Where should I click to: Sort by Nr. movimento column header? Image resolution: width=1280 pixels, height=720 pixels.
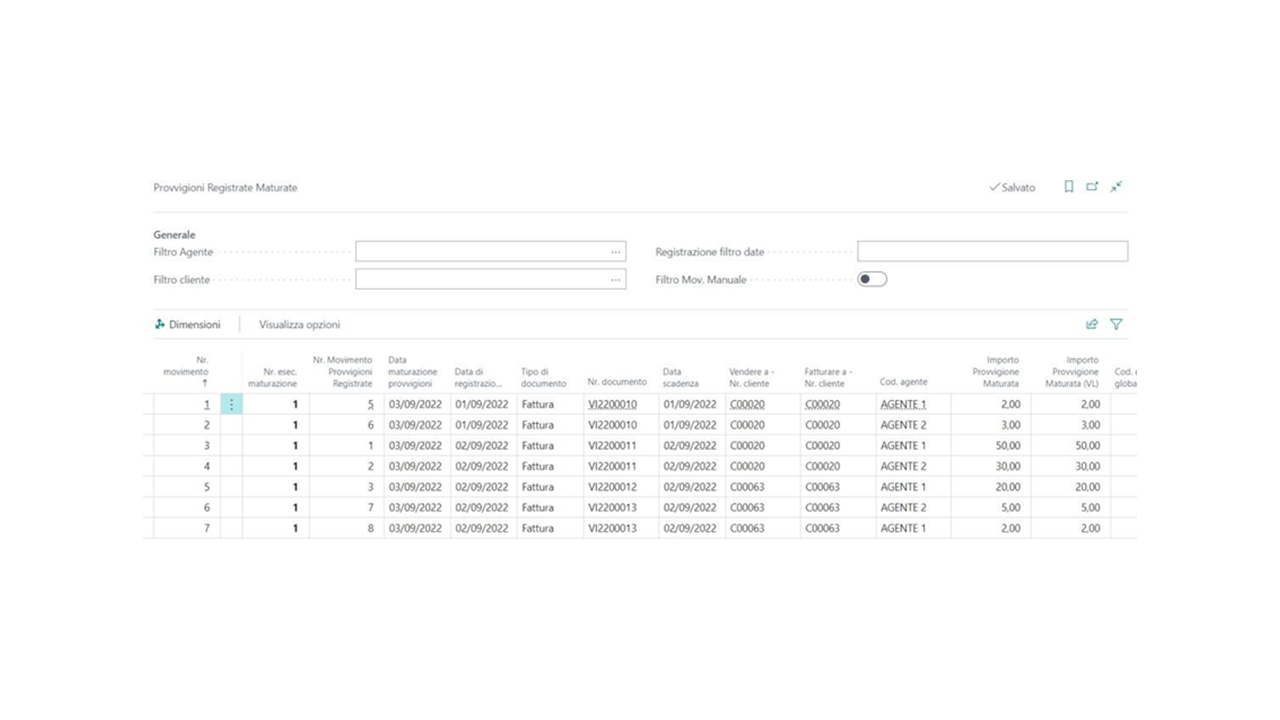188,371
